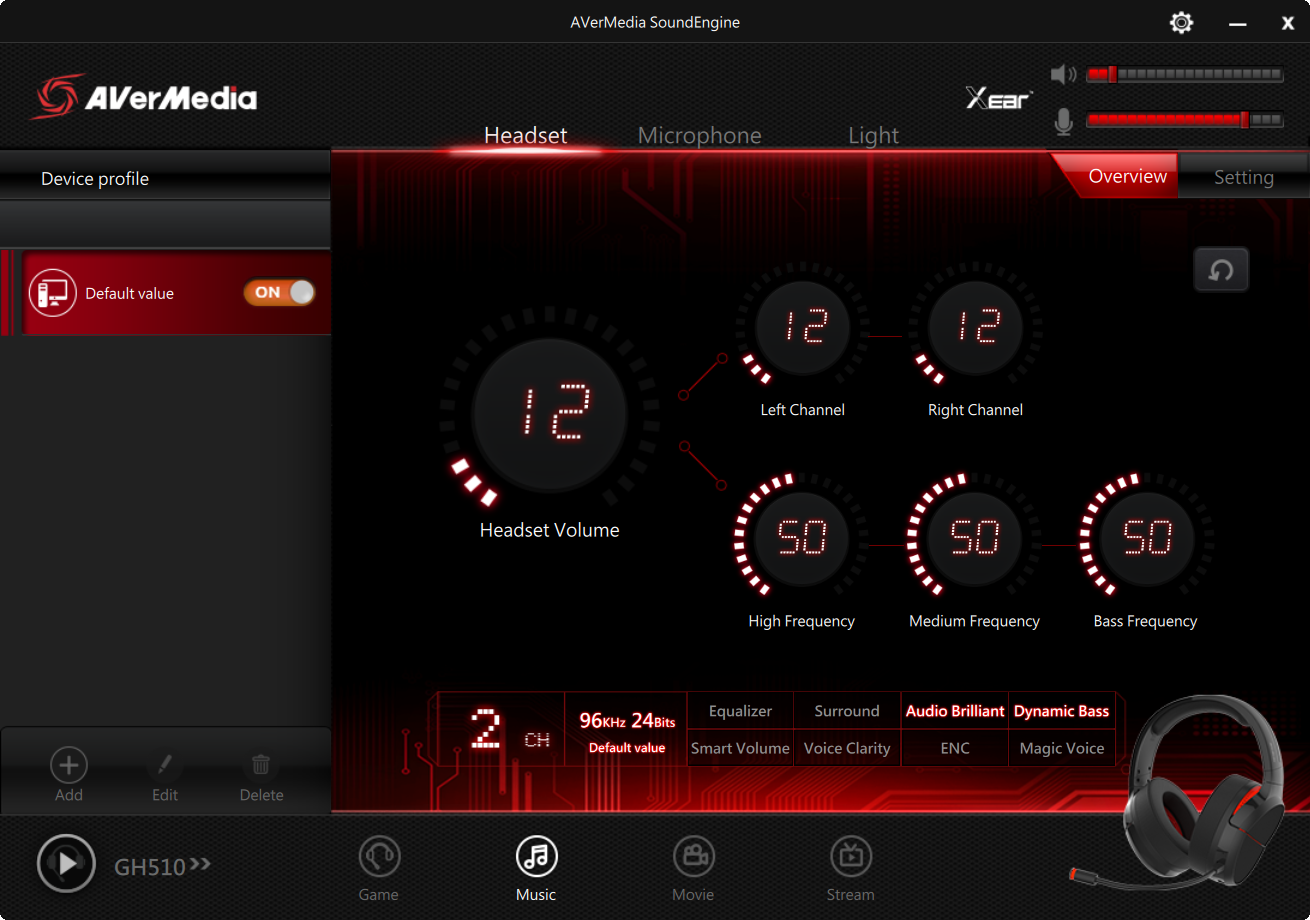
Task: Click the play button beside GH510
Action: pyautogui.click(x=66, y=863)
